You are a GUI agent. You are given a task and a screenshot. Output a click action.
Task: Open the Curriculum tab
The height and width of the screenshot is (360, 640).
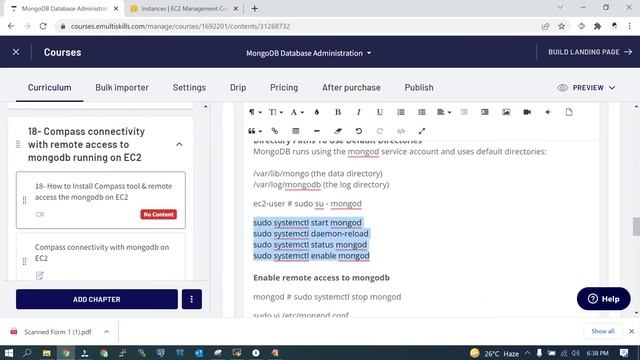(49, 87)
